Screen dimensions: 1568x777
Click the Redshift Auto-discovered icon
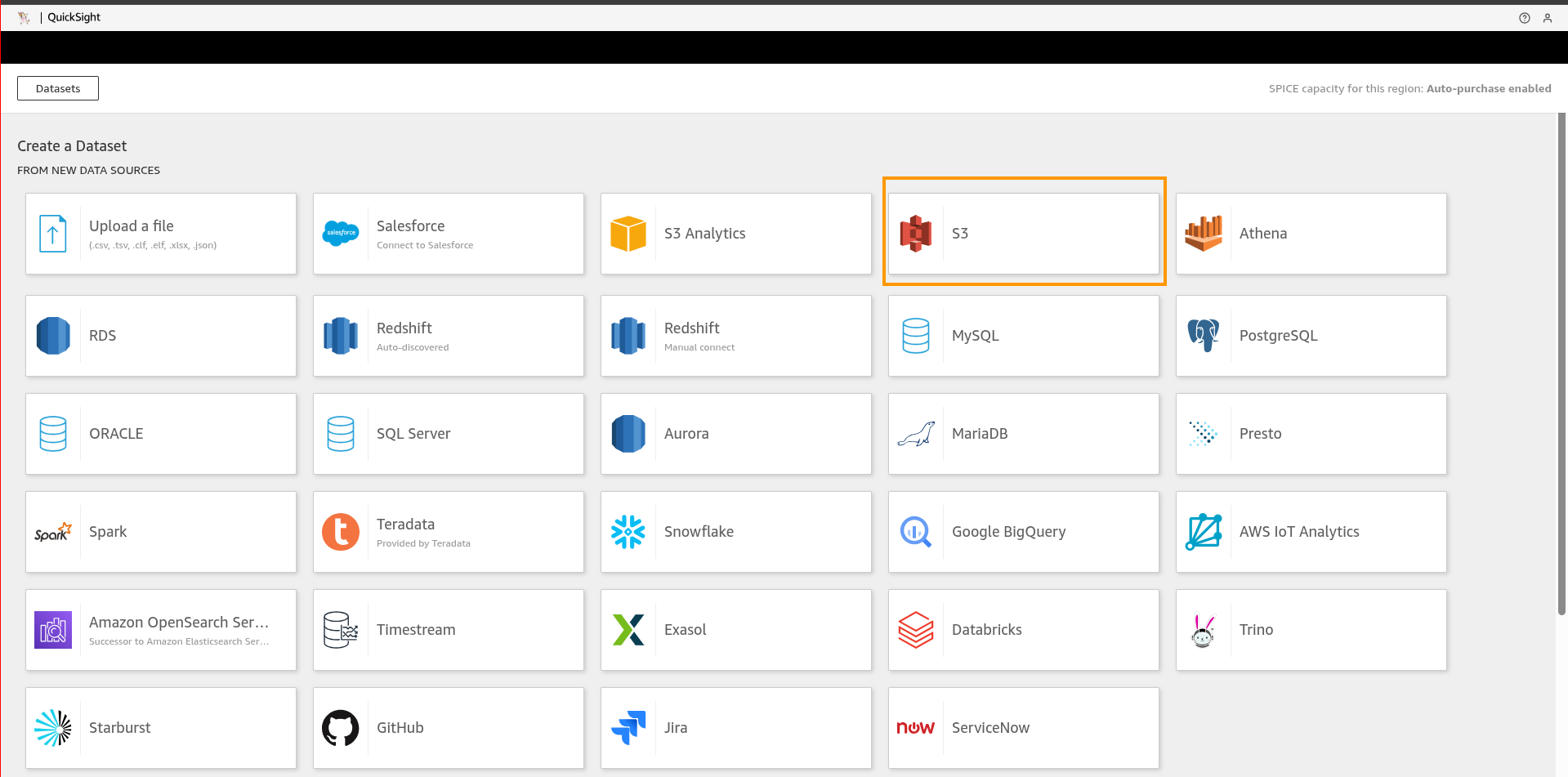341,336
